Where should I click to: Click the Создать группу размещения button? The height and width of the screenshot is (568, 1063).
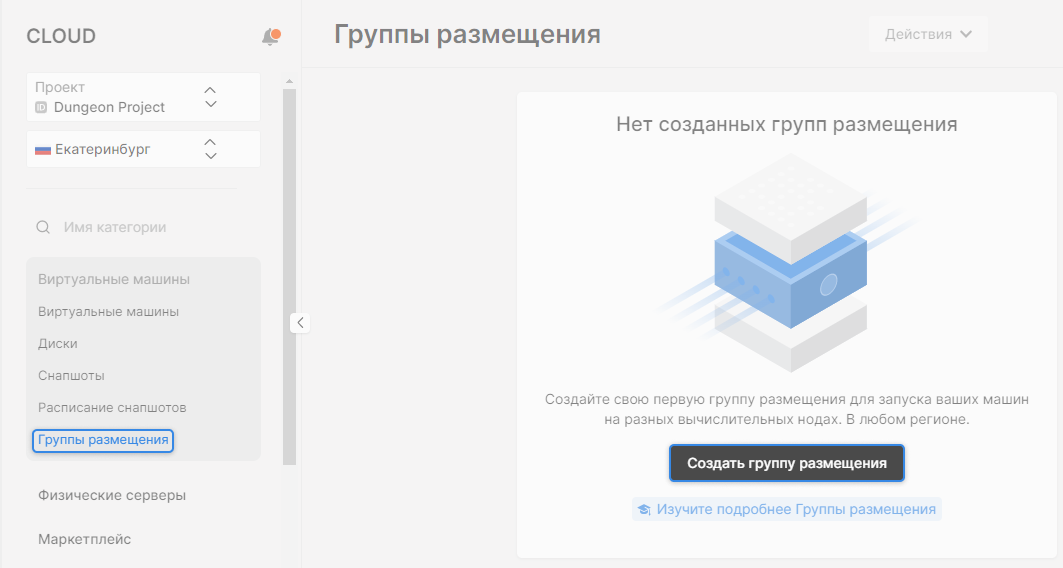tap(786, 463)
